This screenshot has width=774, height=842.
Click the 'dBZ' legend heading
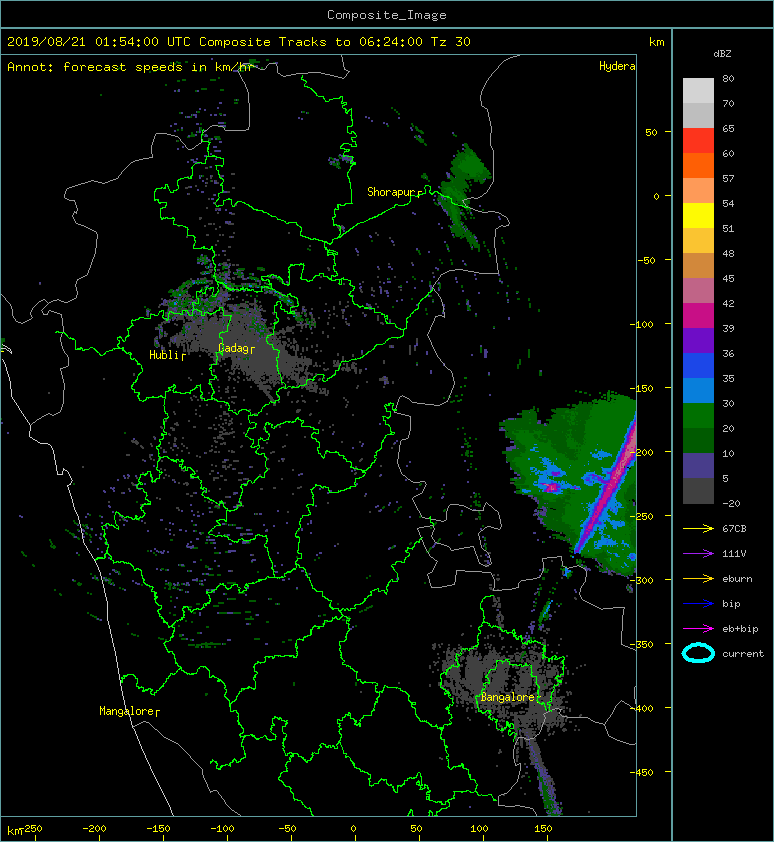[722, 54]
